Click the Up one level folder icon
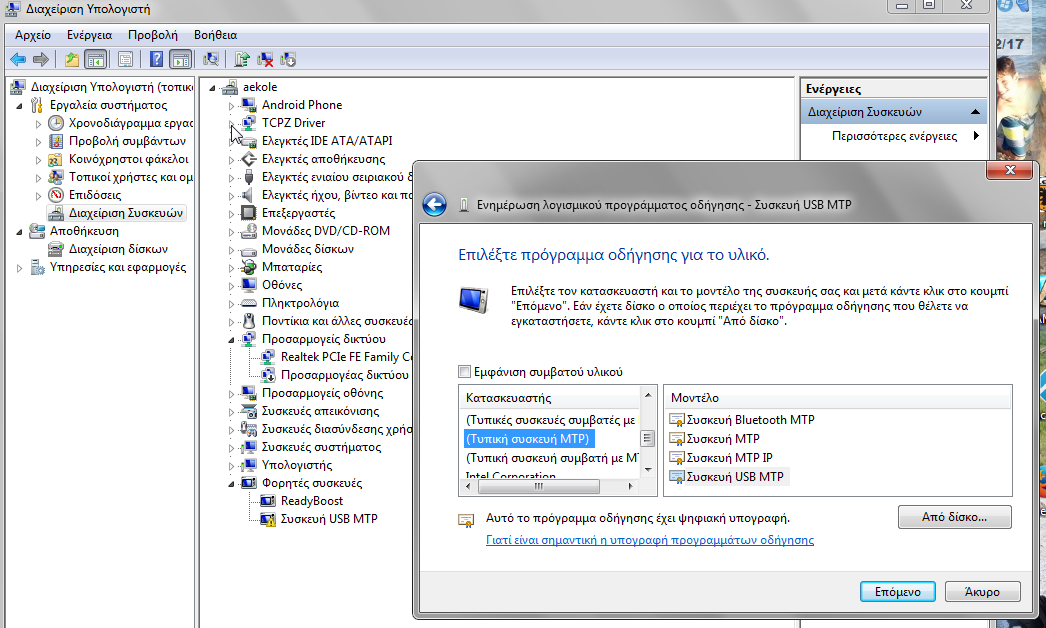1046x628 pixels. click(72, 60)
